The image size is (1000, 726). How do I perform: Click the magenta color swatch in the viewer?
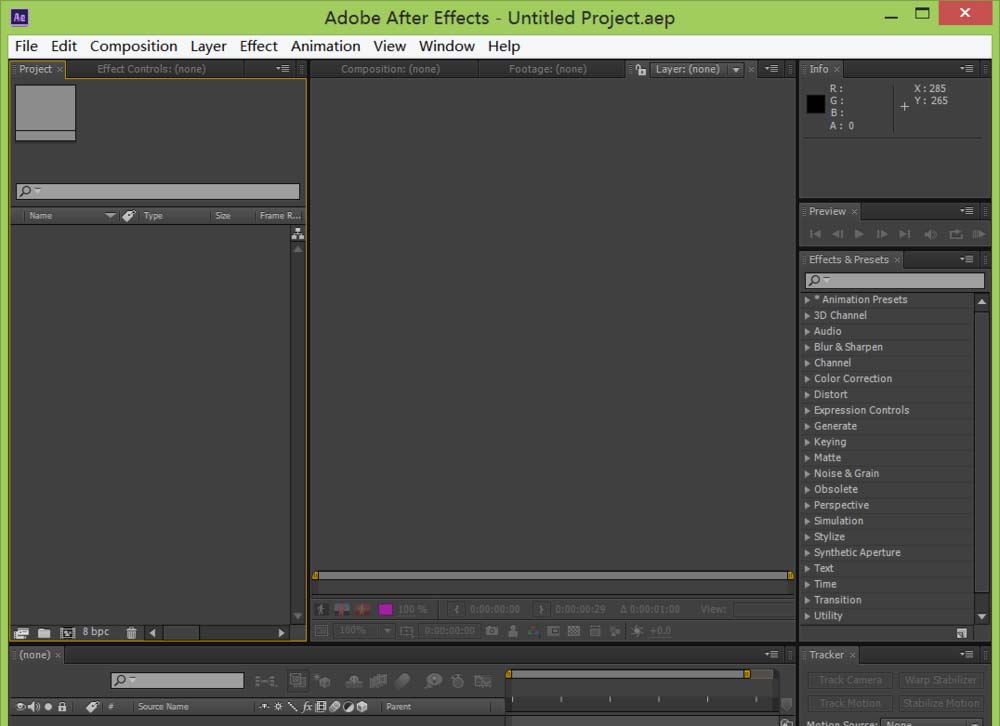(385, 609)
